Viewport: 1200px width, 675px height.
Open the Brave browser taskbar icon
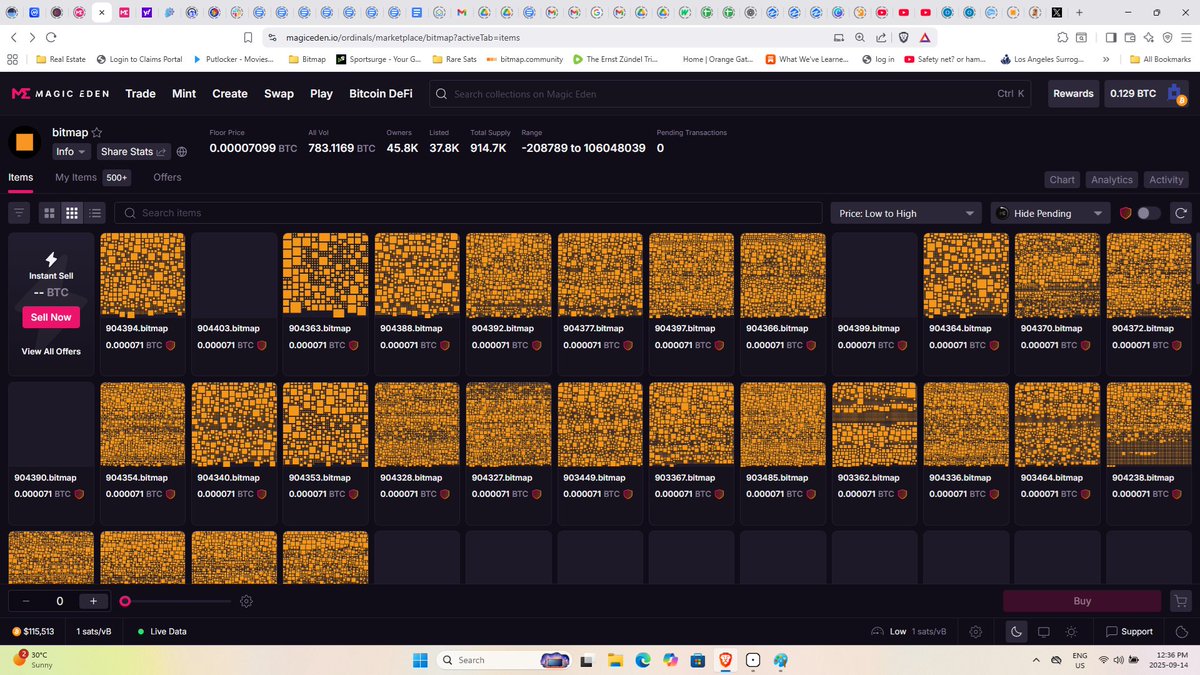pos(724,660)
